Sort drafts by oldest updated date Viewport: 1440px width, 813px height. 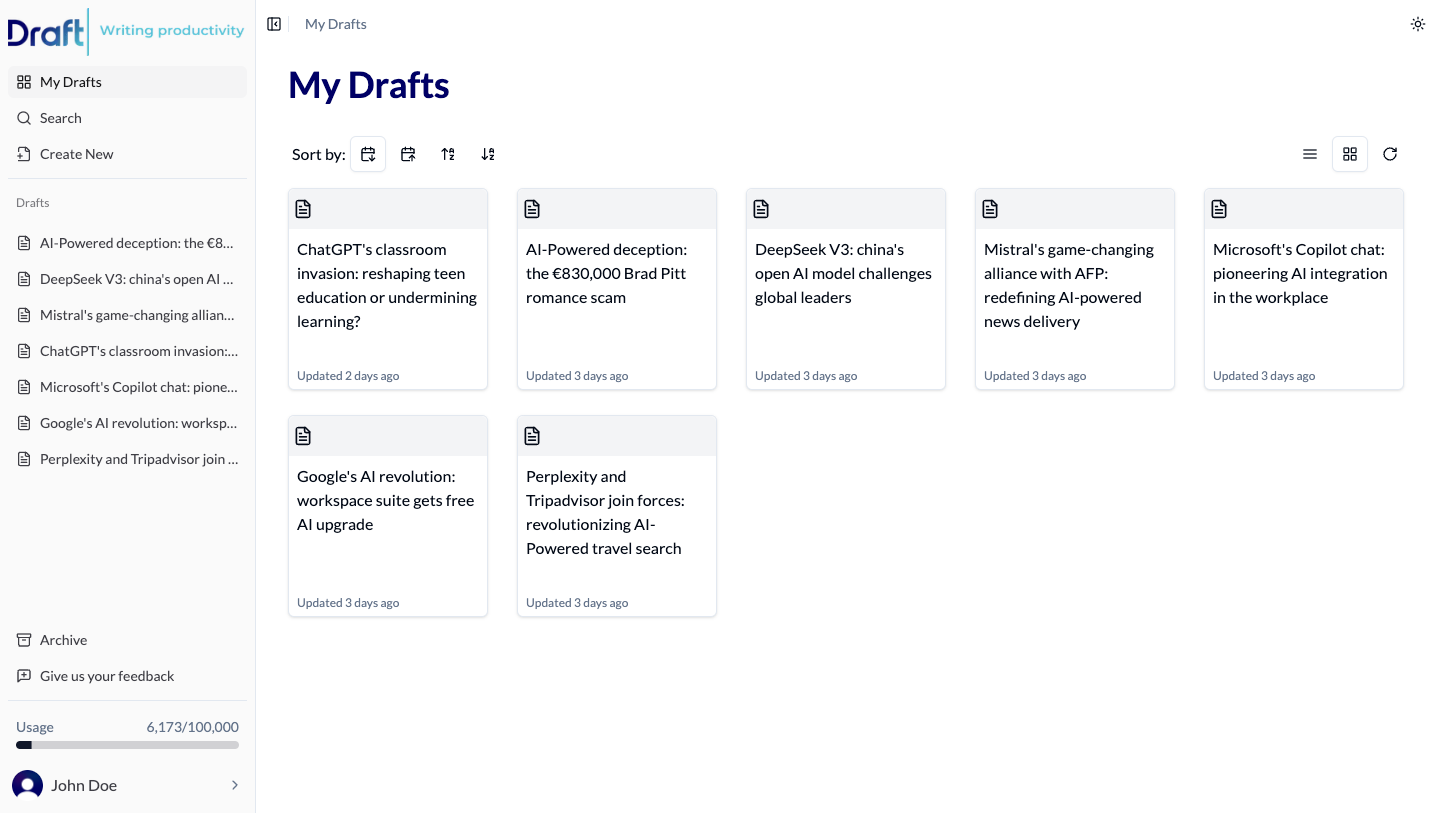click(x=408, y=154)
